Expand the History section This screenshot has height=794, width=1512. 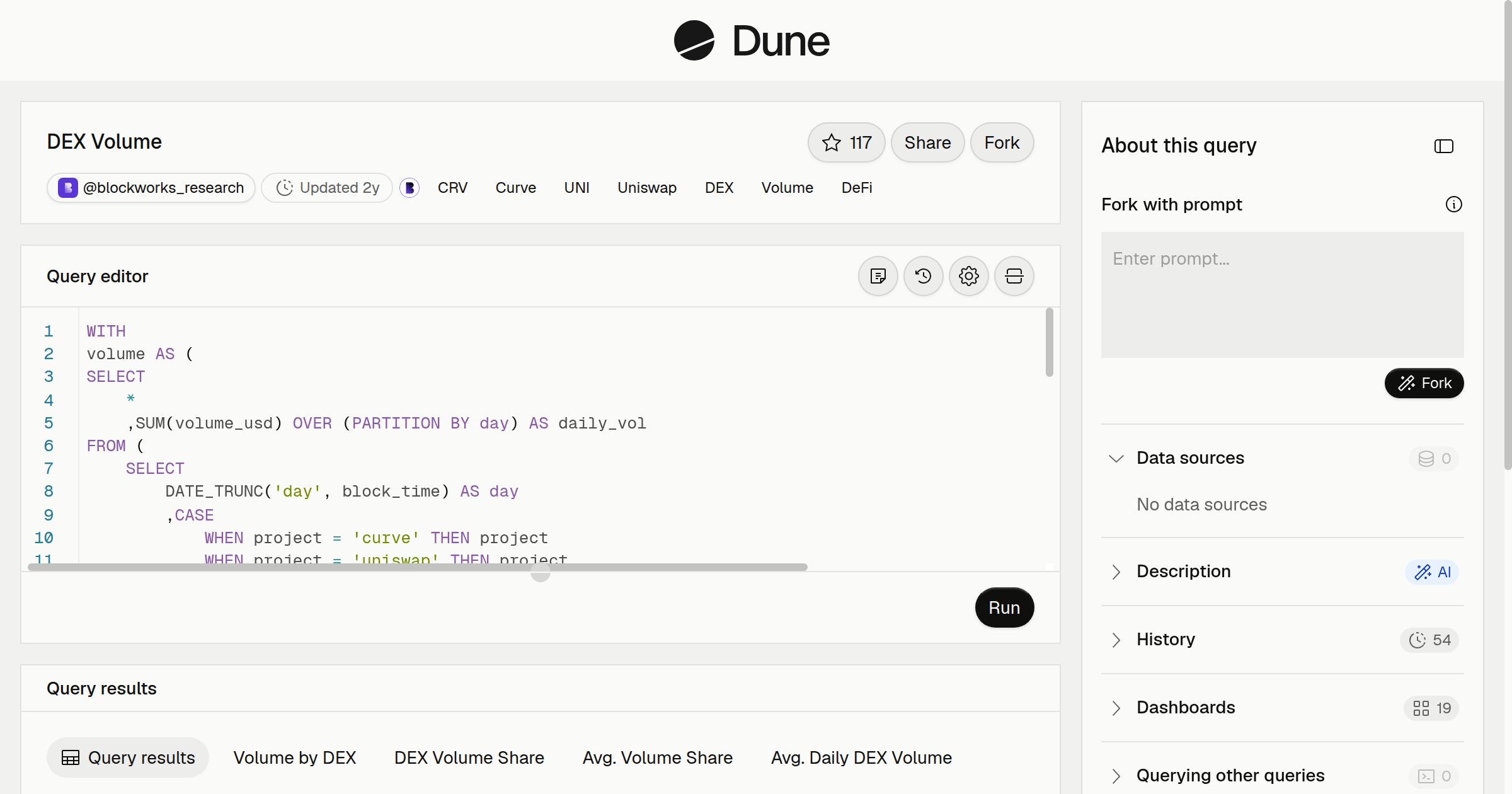click(x=1116, y=640)
